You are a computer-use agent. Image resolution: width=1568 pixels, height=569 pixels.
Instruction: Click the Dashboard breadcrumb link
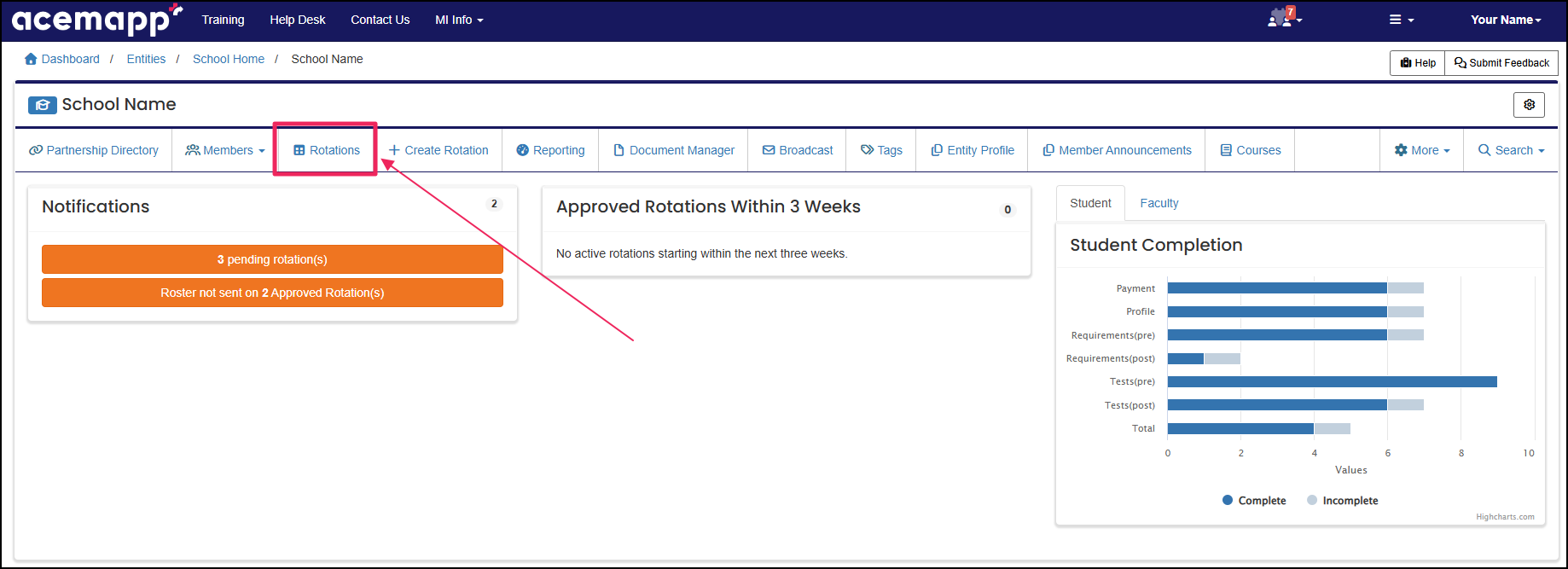coord(71,59)
